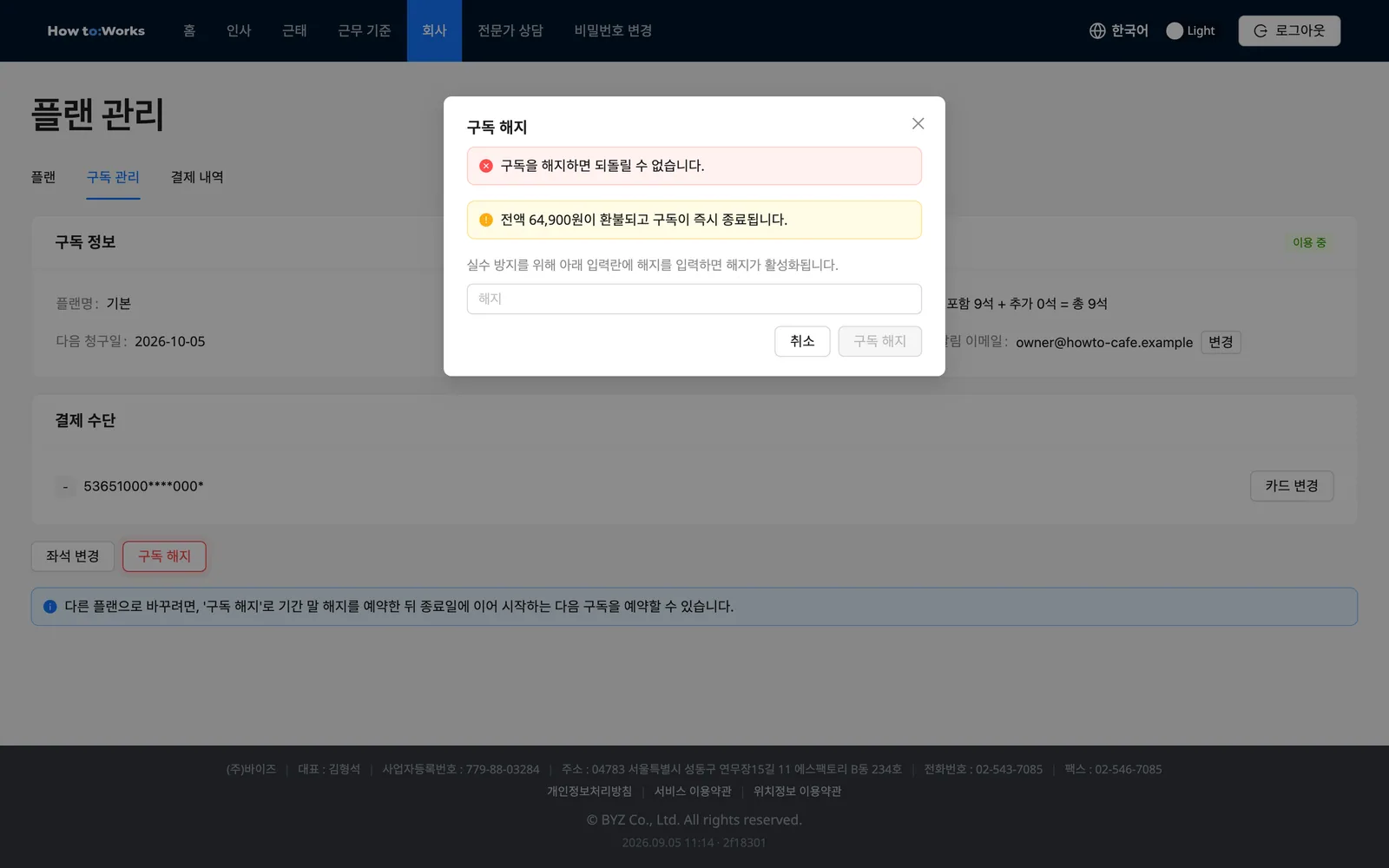The width and height of the screenshot is (1389, 868).
Task: Click the 구독 정보 section title
Action: pyautogui.click(x=85, y=242)
